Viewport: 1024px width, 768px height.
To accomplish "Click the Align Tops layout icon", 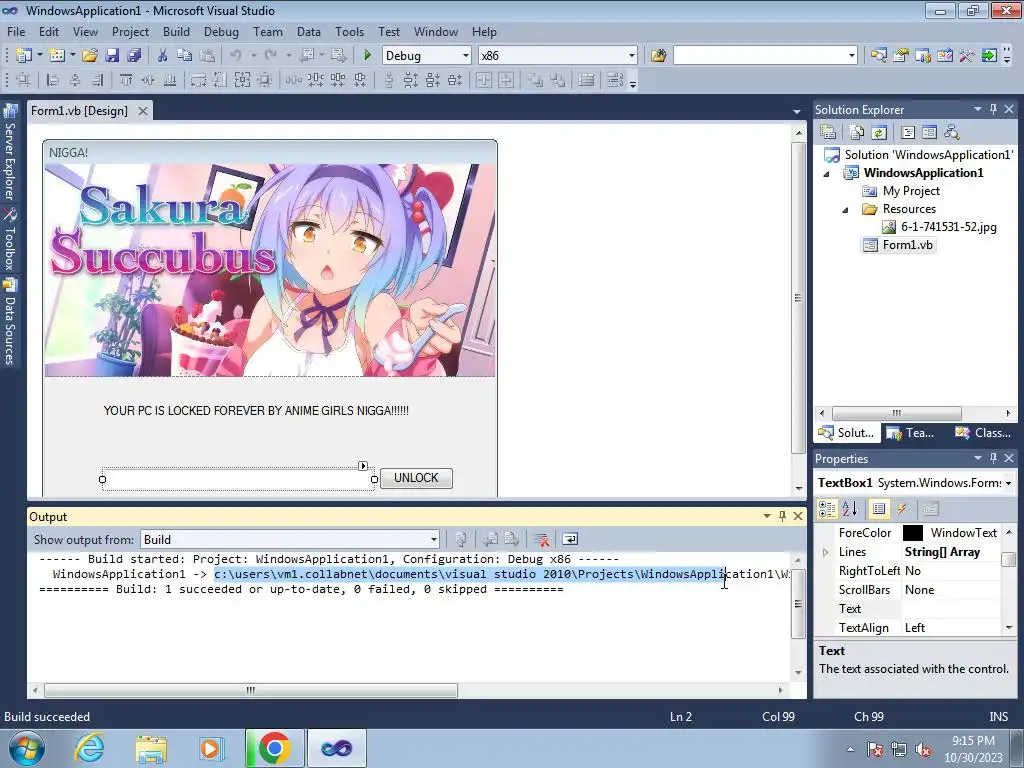I will tap(126, 80).
